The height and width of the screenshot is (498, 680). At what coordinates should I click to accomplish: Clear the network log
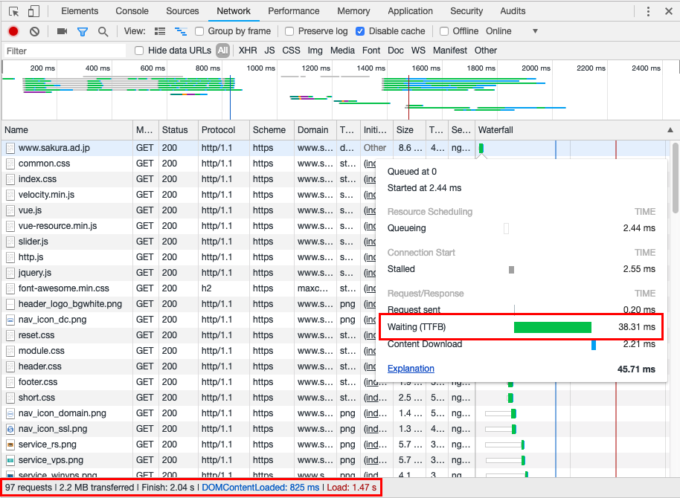coord(35,31)
